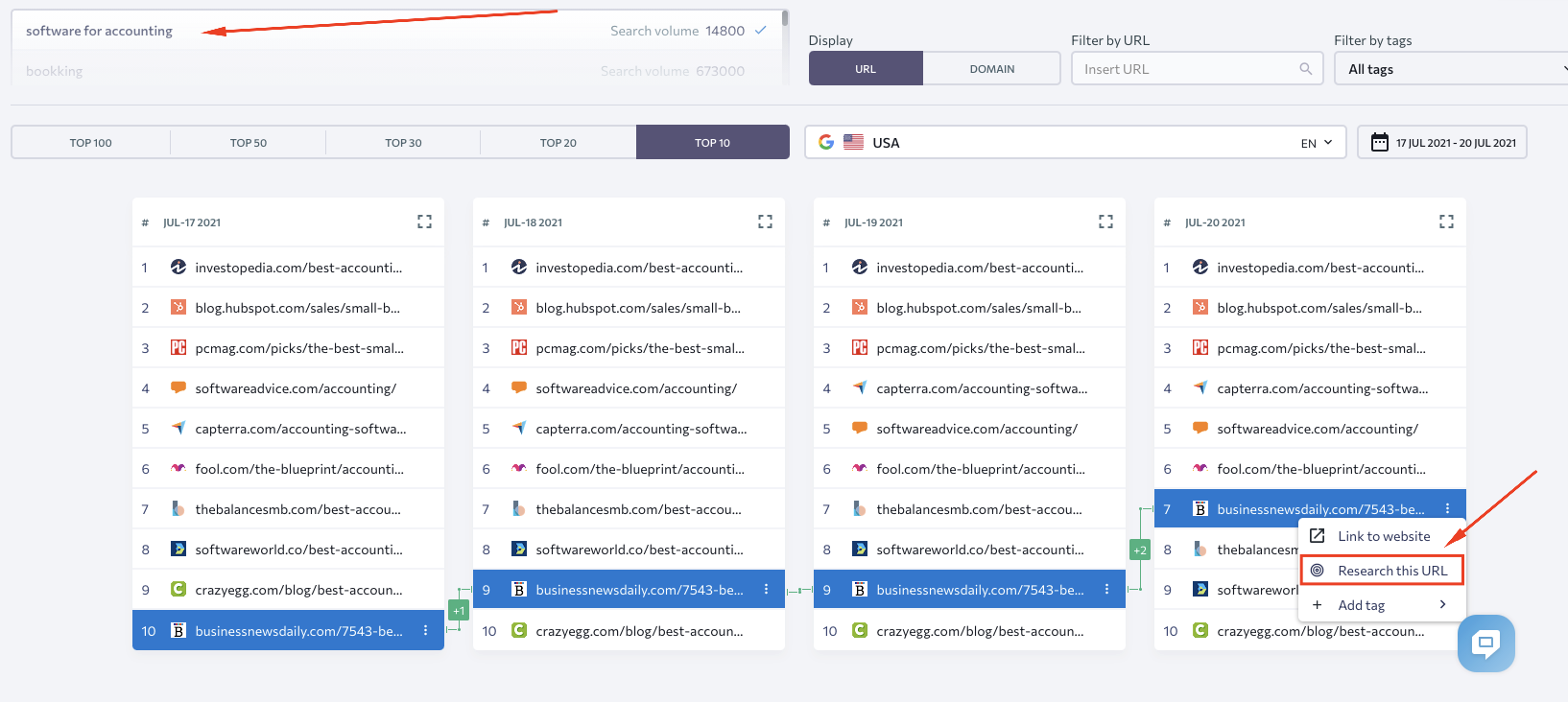Select the TOP 10 tab
This screenshot has height=702, width=1568.
pos(713,142)
